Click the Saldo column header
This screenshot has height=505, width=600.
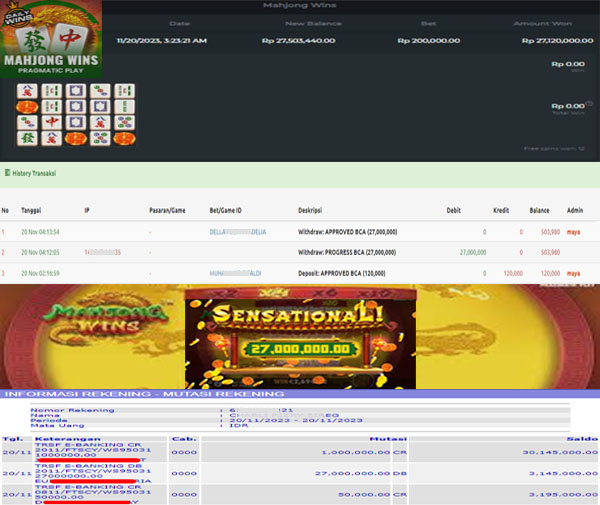pyautogui.click(x=582, y=438)
